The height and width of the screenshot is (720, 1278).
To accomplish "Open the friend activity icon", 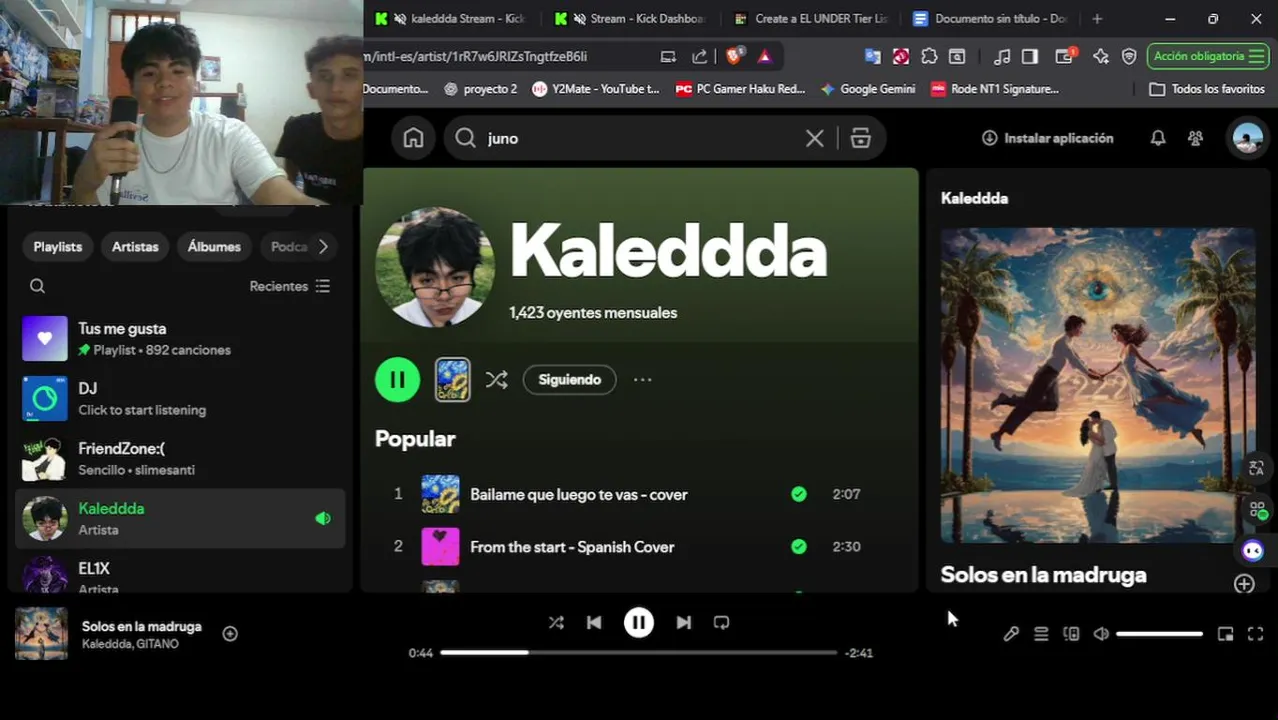I will (1195, 138).
